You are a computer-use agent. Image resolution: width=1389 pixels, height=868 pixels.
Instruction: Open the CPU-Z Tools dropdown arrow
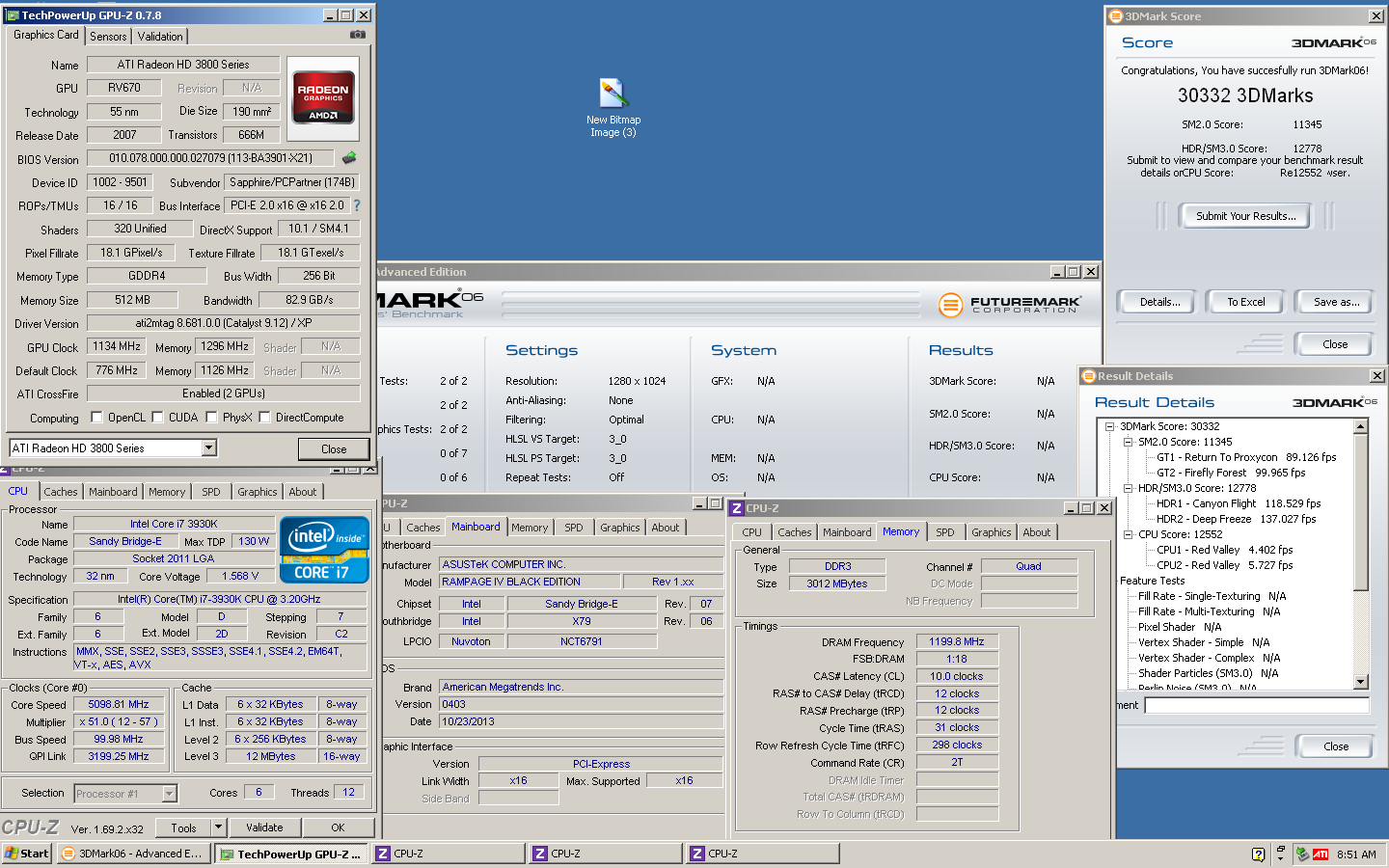click(218, 827)
